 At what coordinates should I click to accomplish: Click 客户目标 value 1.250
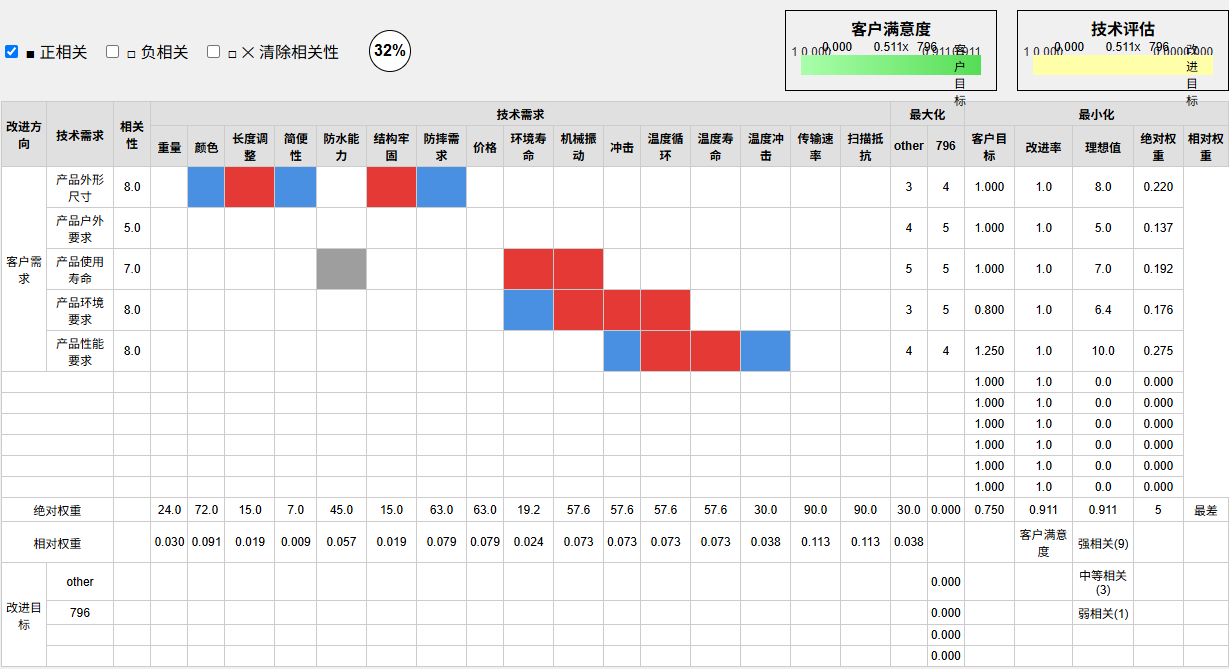(x=989, y=351)
